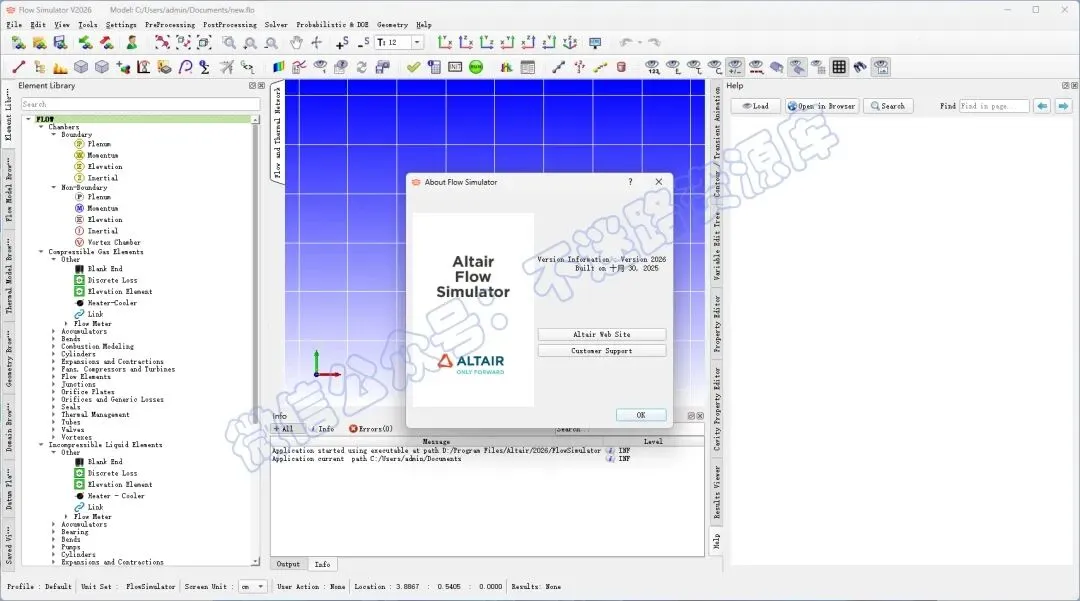Click the monitor display icon
The height and width of the screenshot is (601, 1080).
tap(595, 43)
